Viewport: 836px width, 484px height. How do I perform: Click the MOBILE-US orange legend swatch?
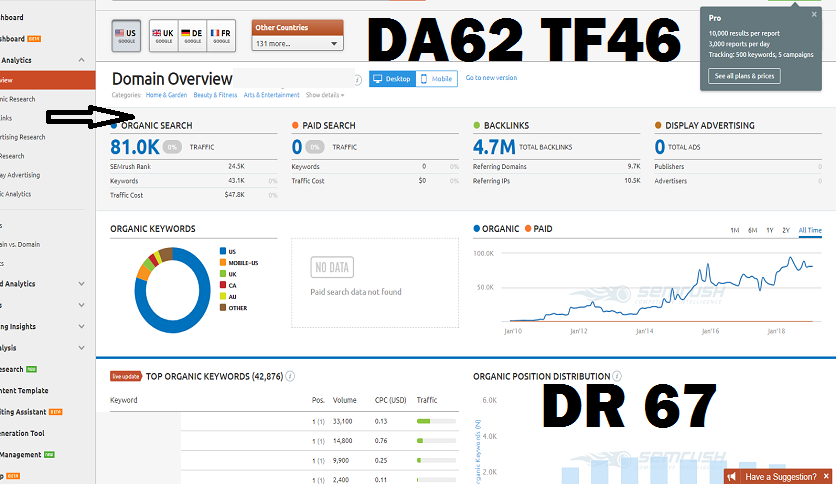pos(223,262)
